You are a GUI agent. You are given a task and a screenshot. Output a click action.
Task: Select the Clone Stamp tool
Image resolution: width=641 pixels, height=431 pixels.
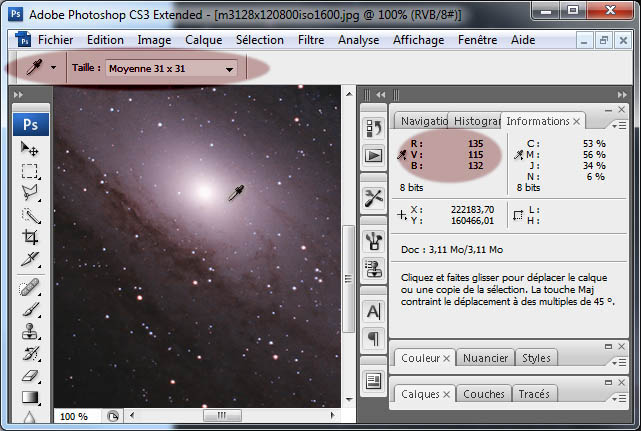coord(30,331)
